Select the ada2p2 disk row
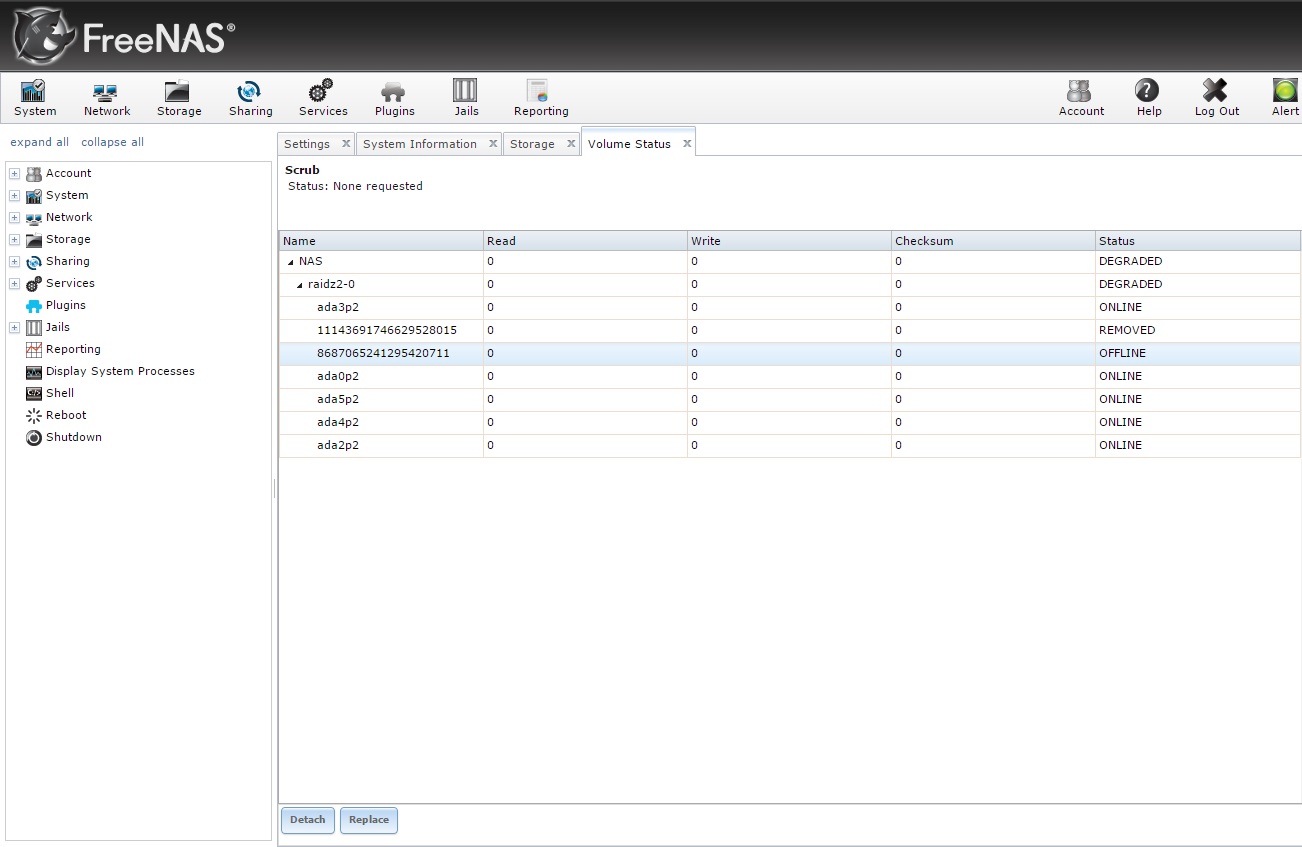Screen dimensions: 1302x847 pyautogui.click(x=790, y=446)
